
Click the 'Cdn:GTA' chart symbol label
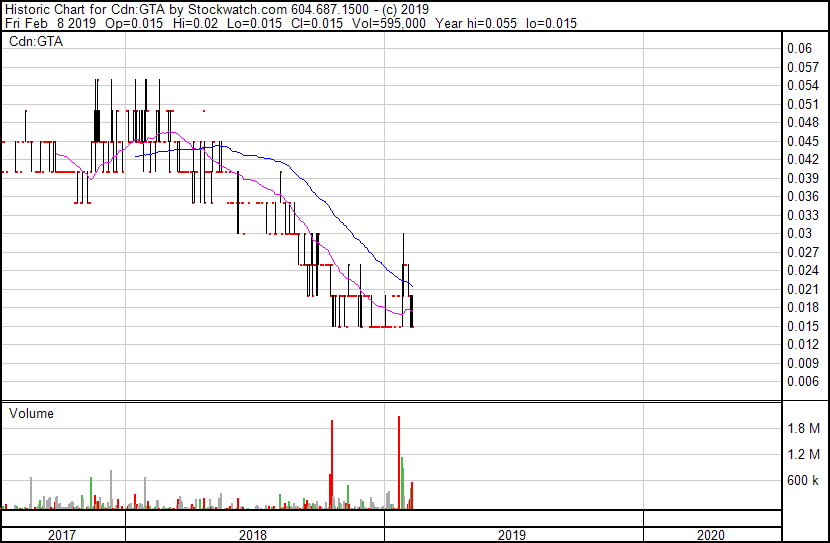coord(35,41)
